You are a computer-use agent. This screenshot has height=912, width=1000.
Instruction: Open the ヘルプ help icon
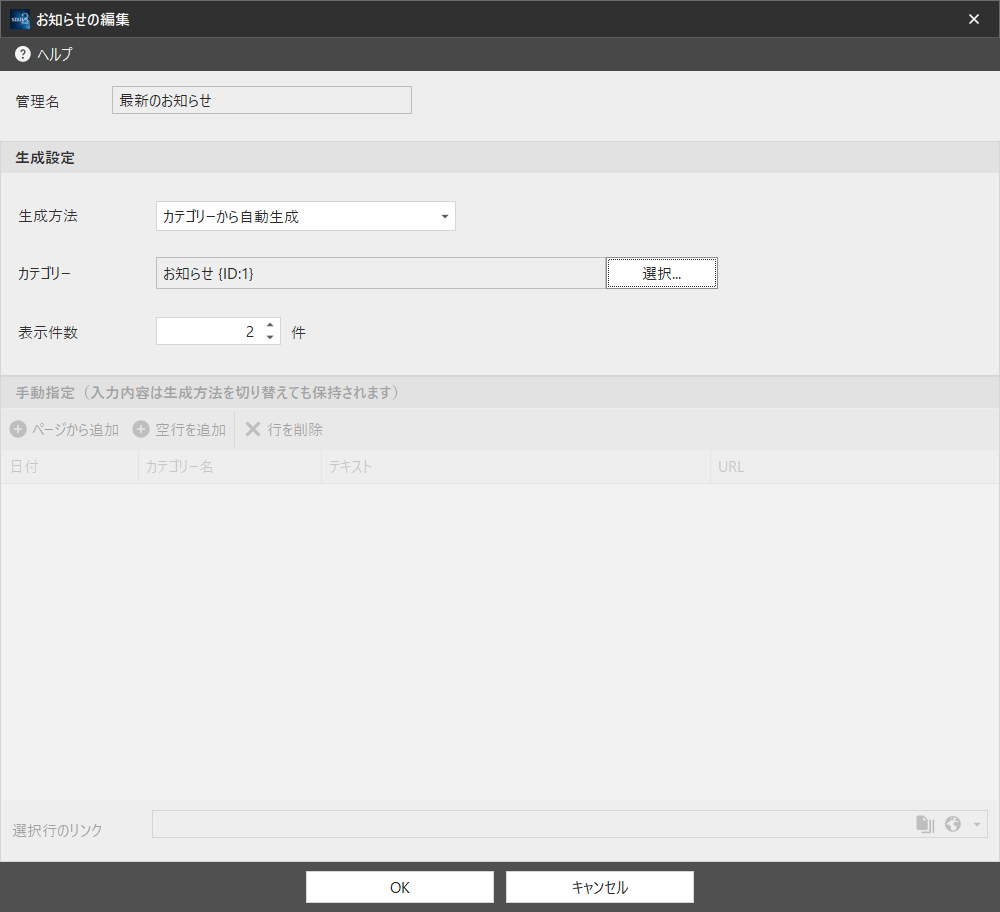pos(23,54)
